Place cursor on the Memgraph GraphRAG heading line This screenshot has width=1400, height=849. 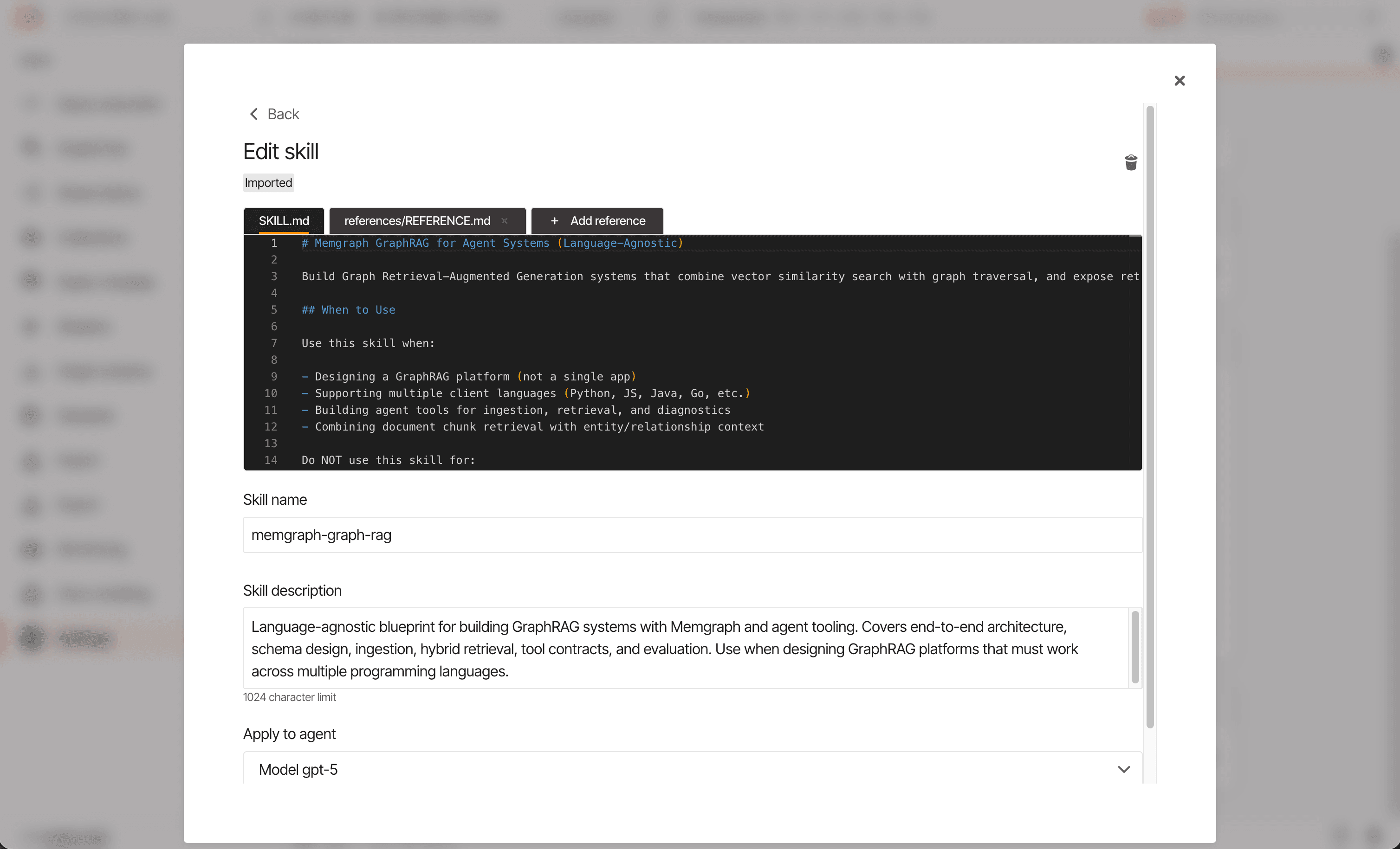[492, 243]
